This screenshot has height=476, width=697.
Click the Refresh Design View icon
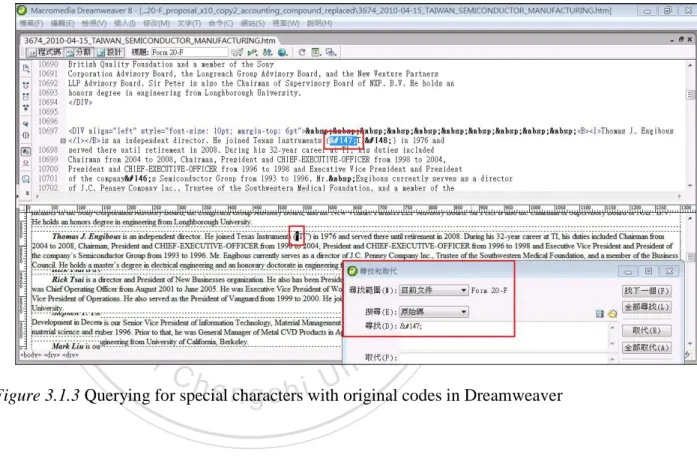click(x=302, y=52)
